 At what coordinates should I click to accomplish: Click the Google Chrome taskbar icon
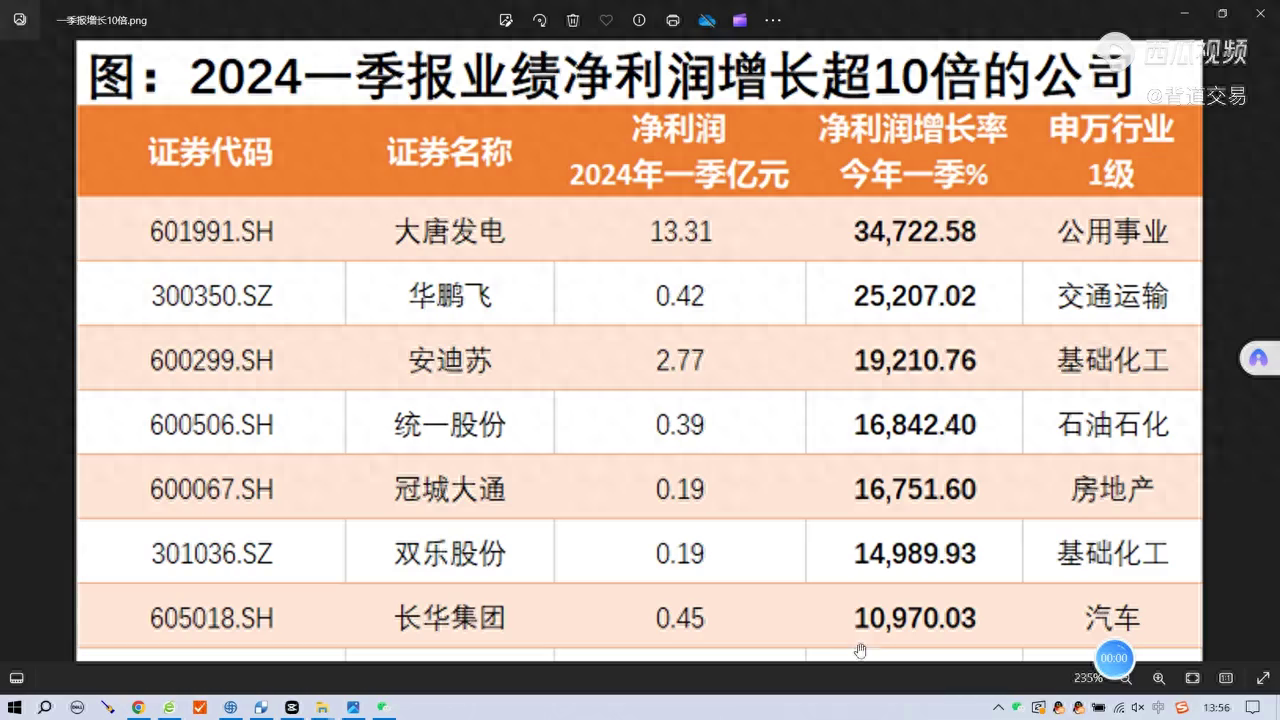[x=138, y=708]
